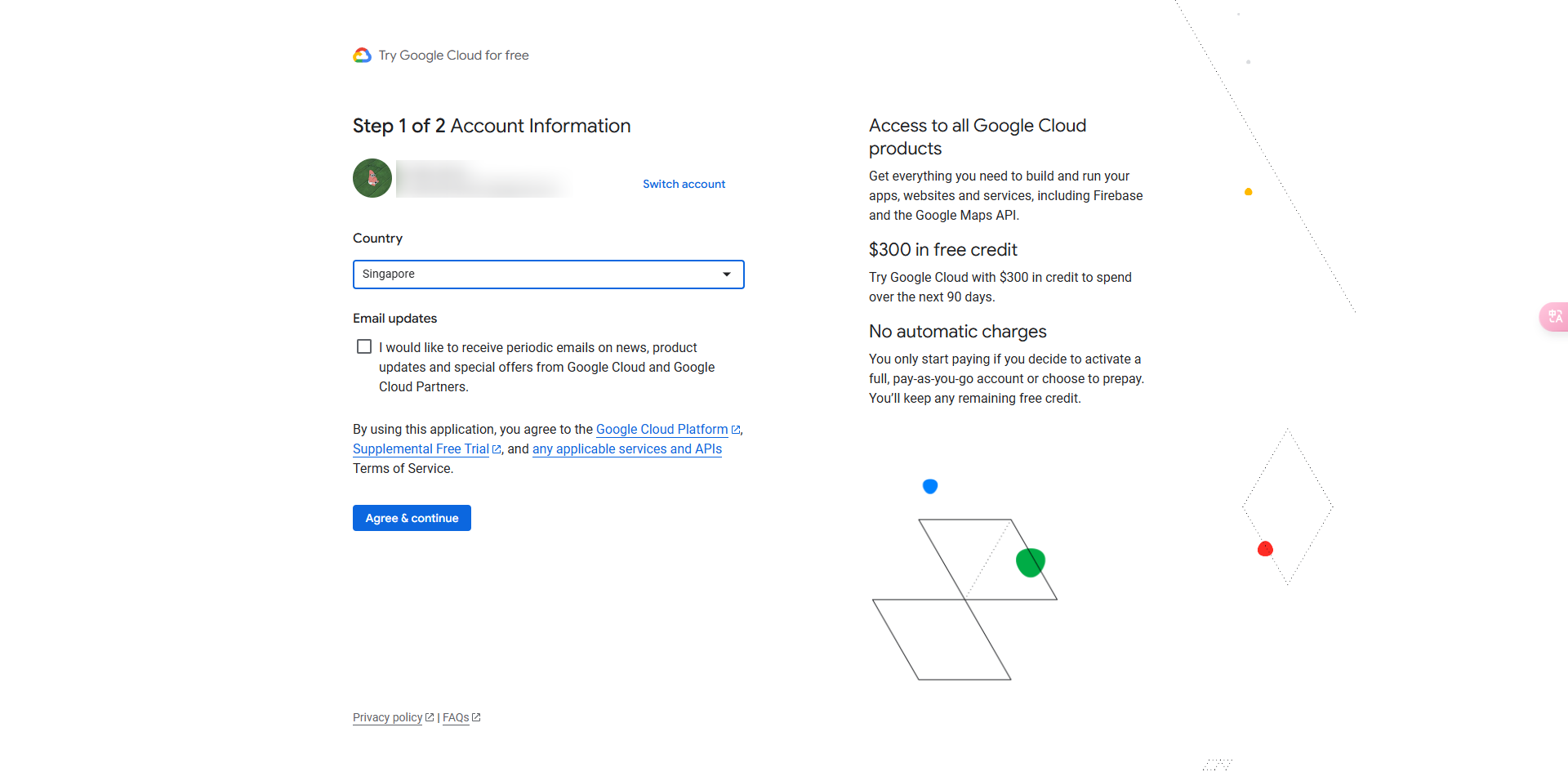Open "any applicable services and APIs" link
The width and height of the screenshot is (1568, 772).
626,449
